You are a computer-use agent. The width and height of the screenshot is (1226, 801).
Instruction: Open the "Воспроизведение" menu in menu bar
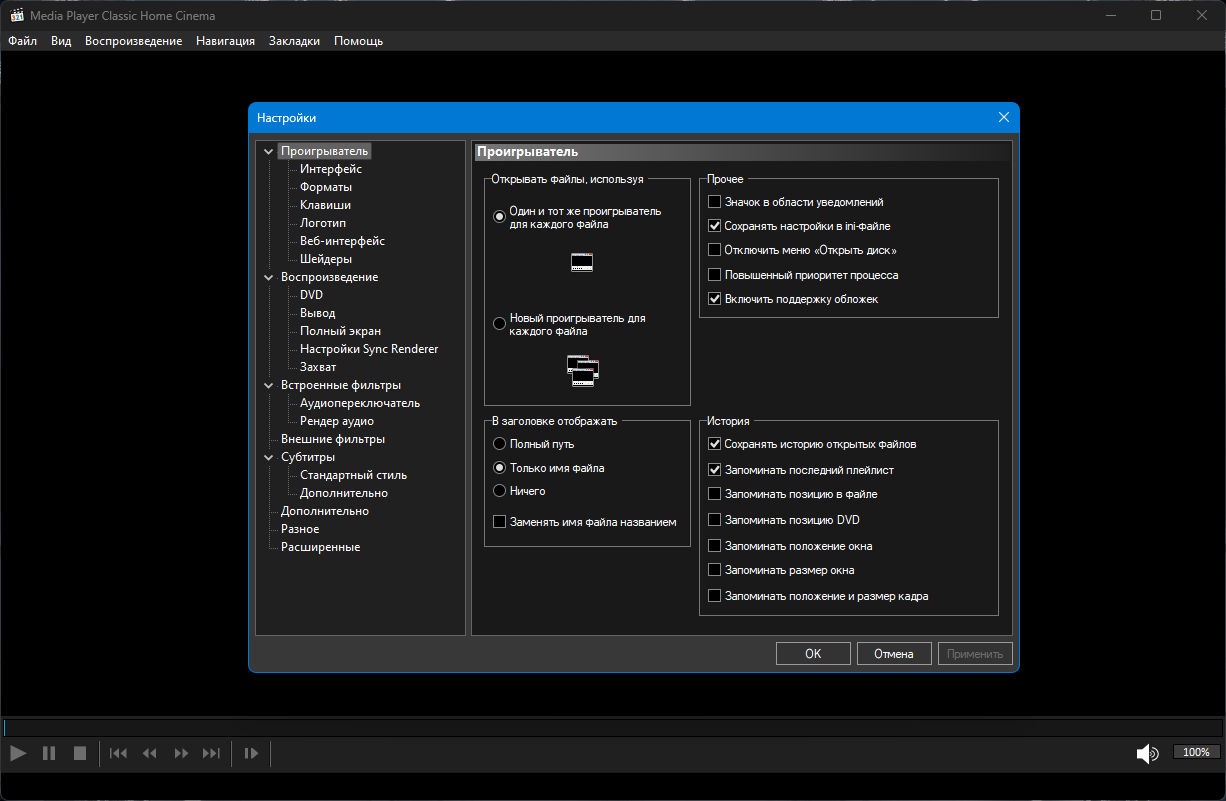[134, 41]
